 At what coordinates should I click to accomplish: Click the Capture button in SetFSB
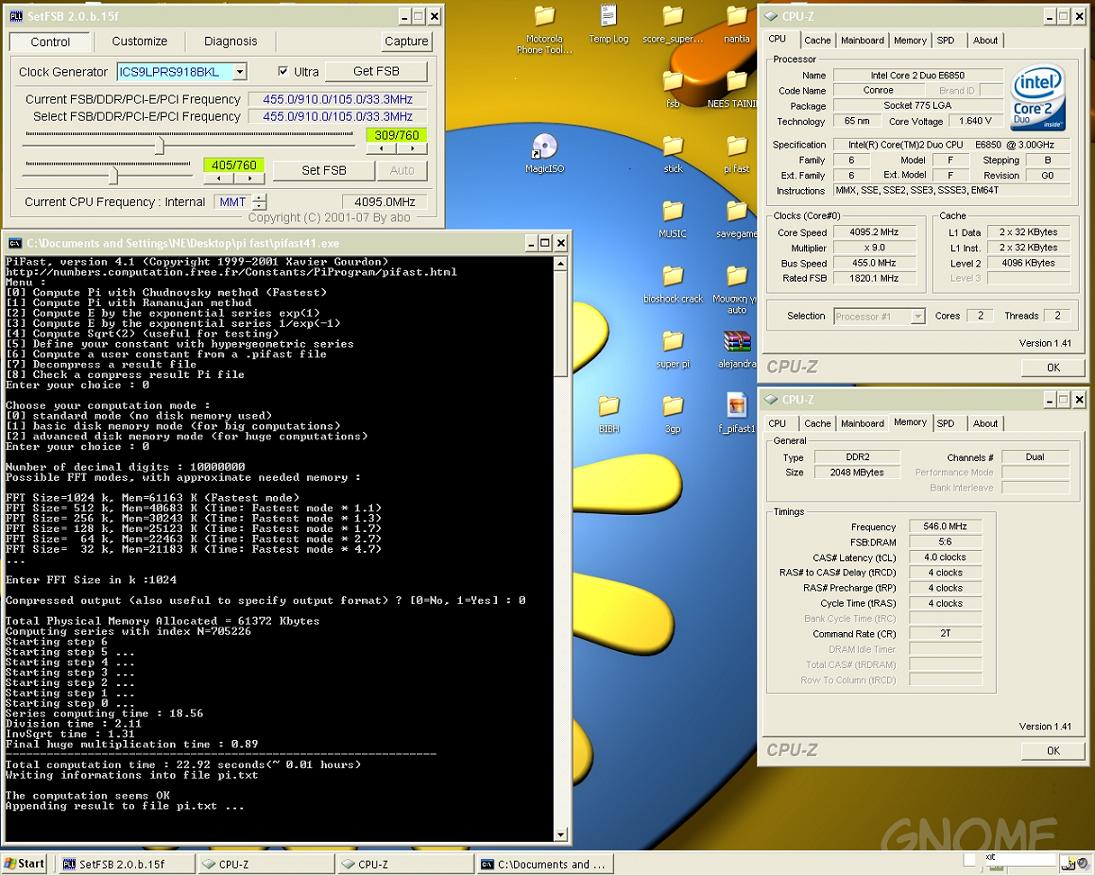(x=406, y=41)
